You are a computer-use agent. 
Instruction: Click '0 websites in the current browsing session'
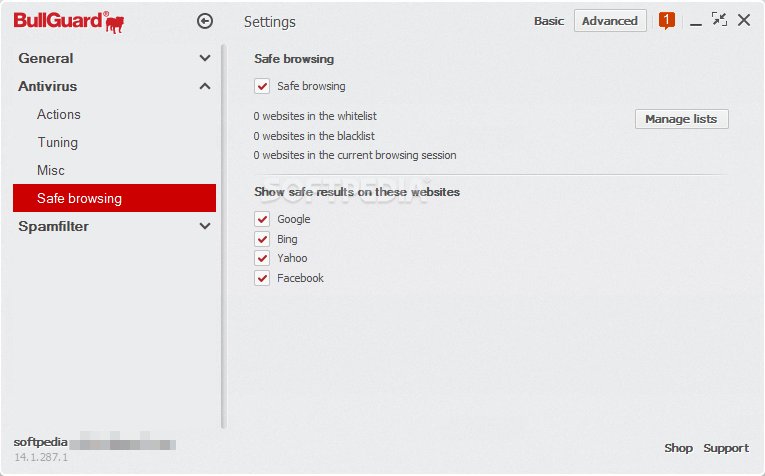tap(355, 155)
